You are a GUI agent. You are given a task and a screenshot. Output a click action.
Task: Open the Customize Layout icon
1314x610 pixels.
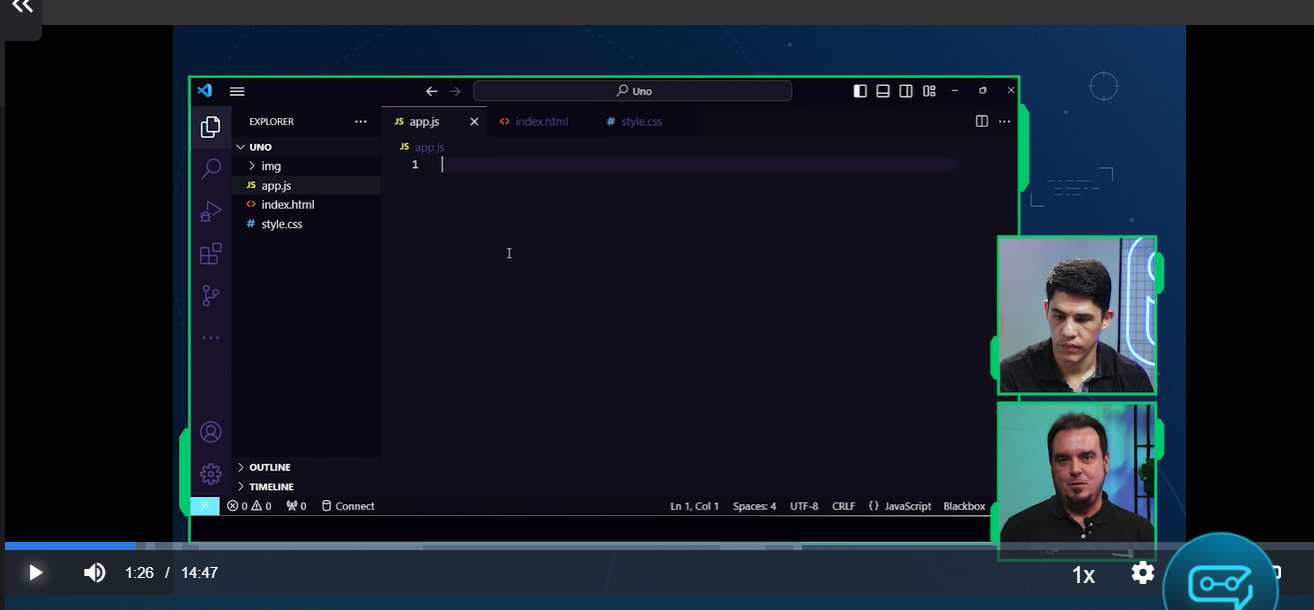click(929, 91)
